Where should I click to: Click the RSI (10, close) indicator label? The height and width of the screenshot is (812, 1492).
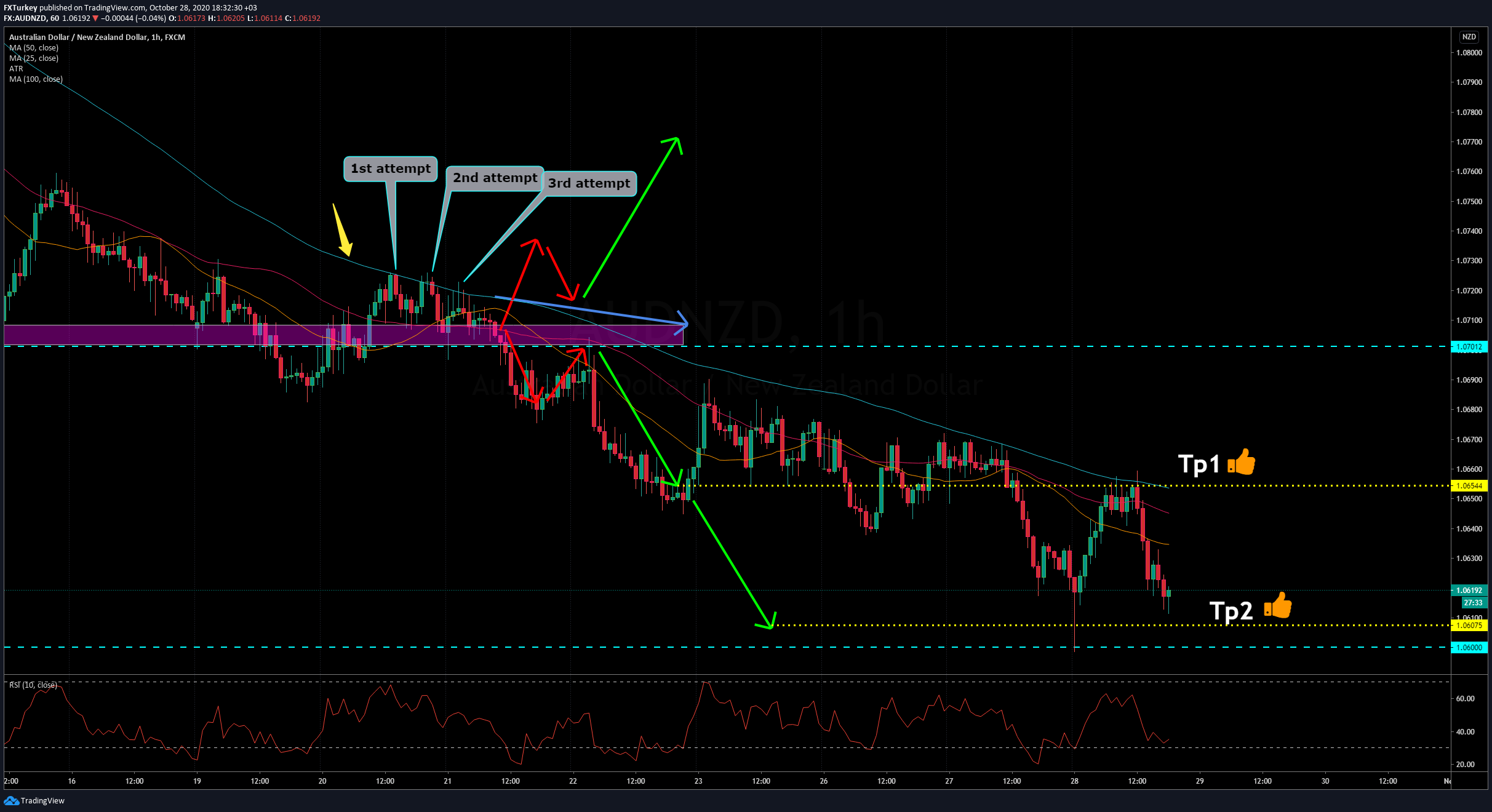(33, 685)
